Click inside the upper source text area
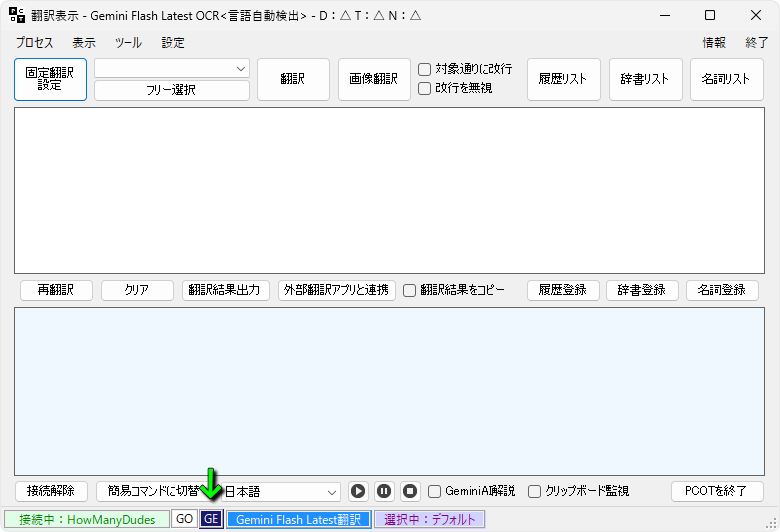 (x=389, y=190)
